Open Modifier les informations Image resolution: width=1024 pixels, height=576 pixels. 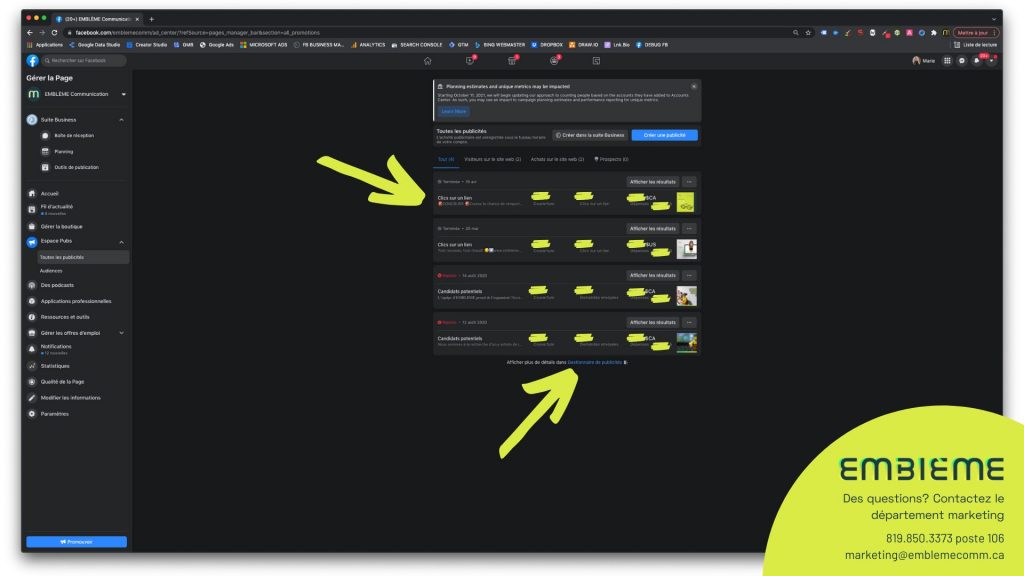pyautogui.click(x=71, y=398)
